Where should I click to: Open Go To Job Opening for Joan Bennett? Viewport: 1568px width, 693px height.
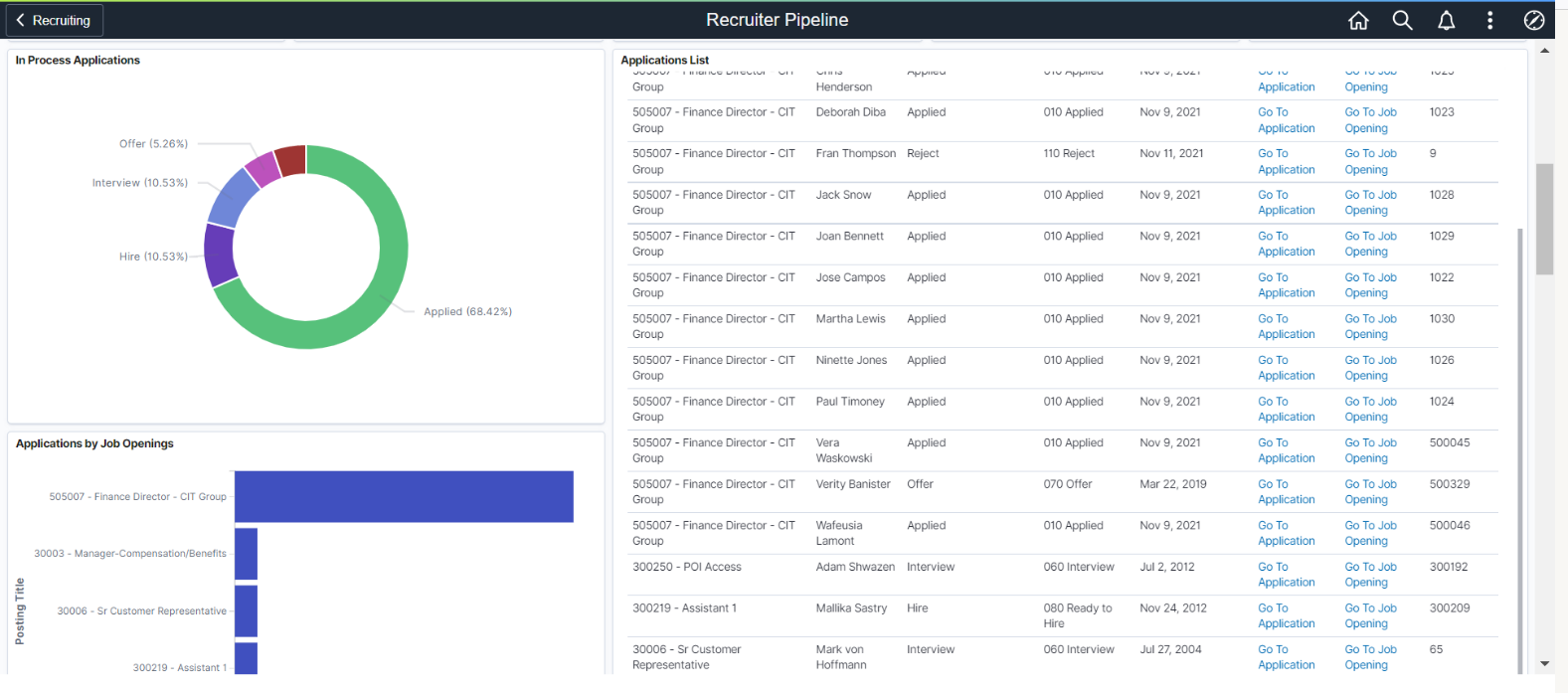(x=1371, y=244)
